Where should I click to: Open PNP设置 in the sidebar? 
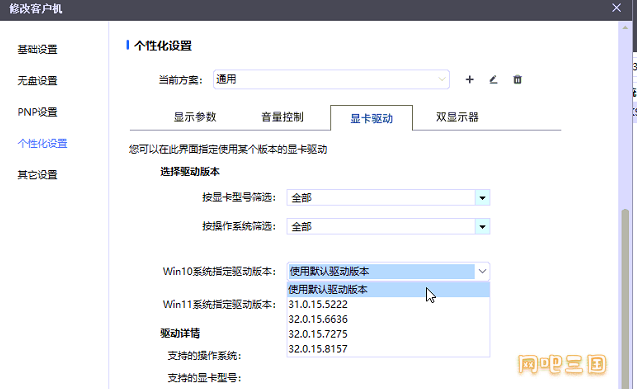(37, 112)
